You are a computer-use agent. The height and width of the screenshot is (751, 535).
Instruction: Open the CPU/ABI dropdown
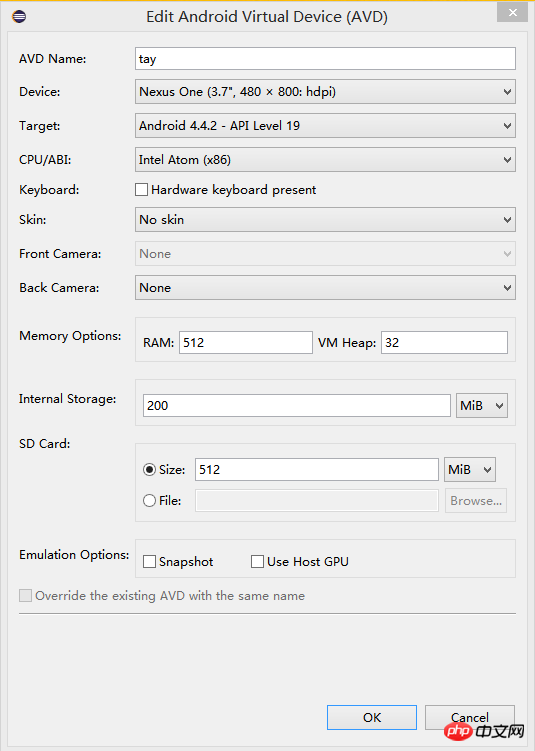pyautogui.click(x=325, y=159)
